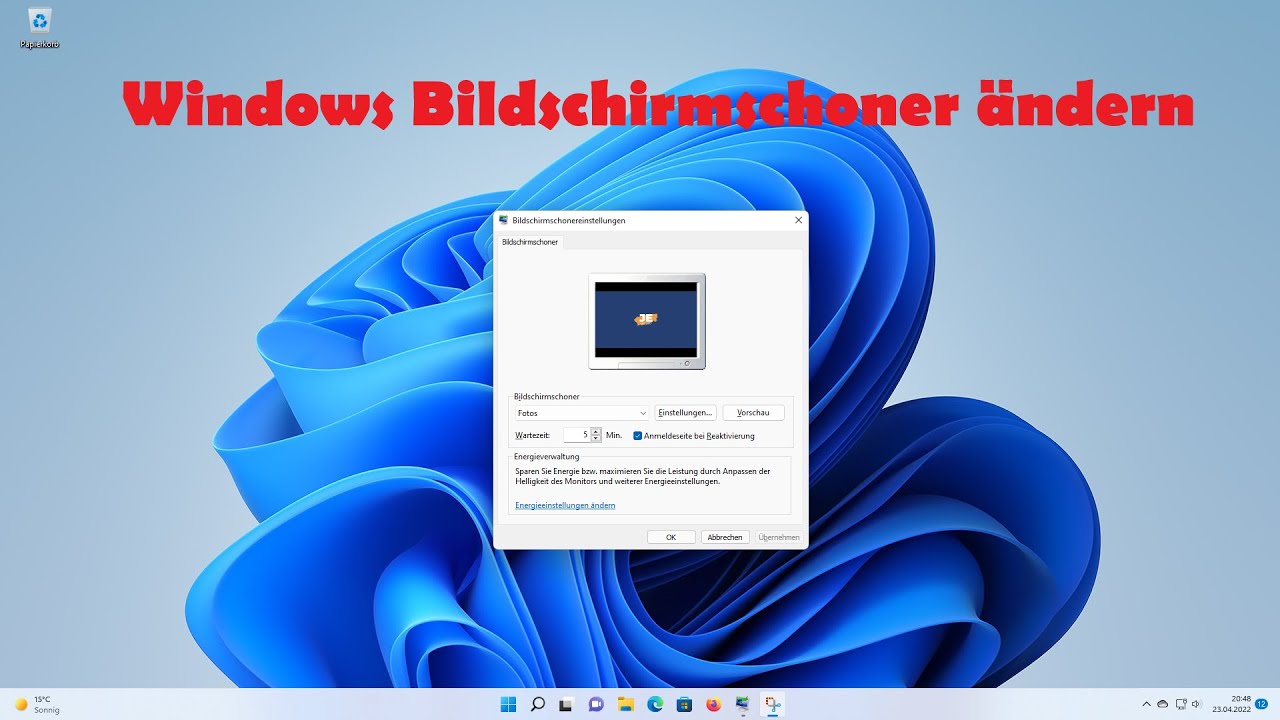
Task: Open the Fotos screensaver dropdown
Action: pyautogui.click(x=582, y=413)
